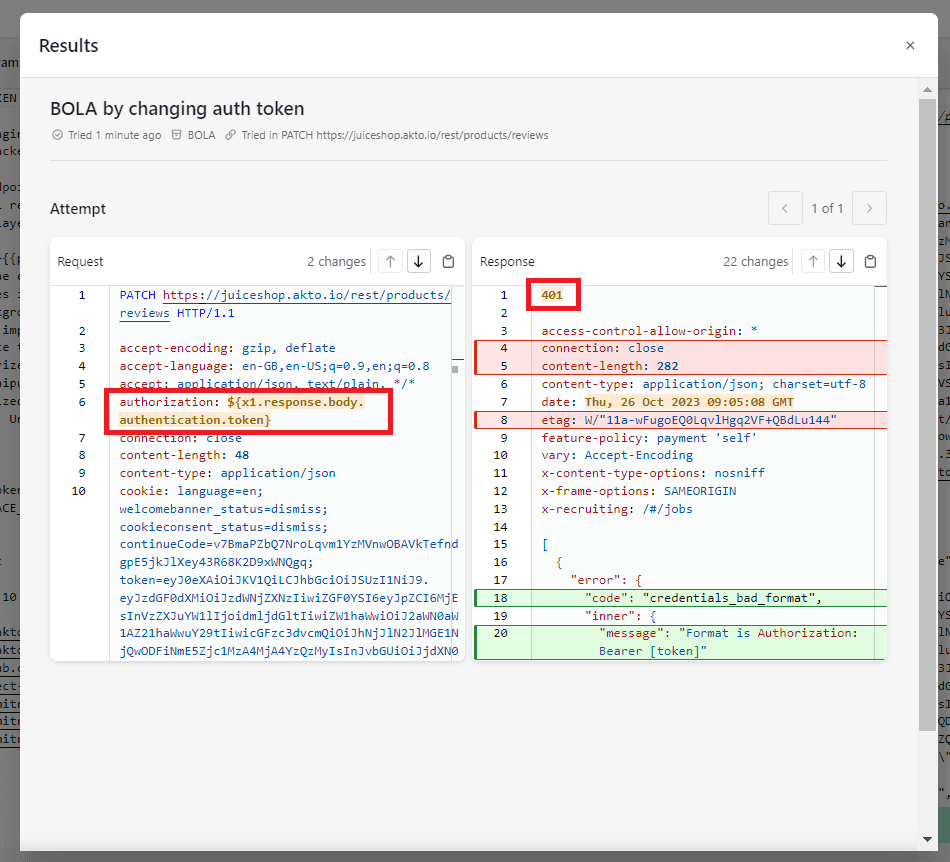Click 'x-recruiting: /#/jobs' line

[x=617, y=509]
